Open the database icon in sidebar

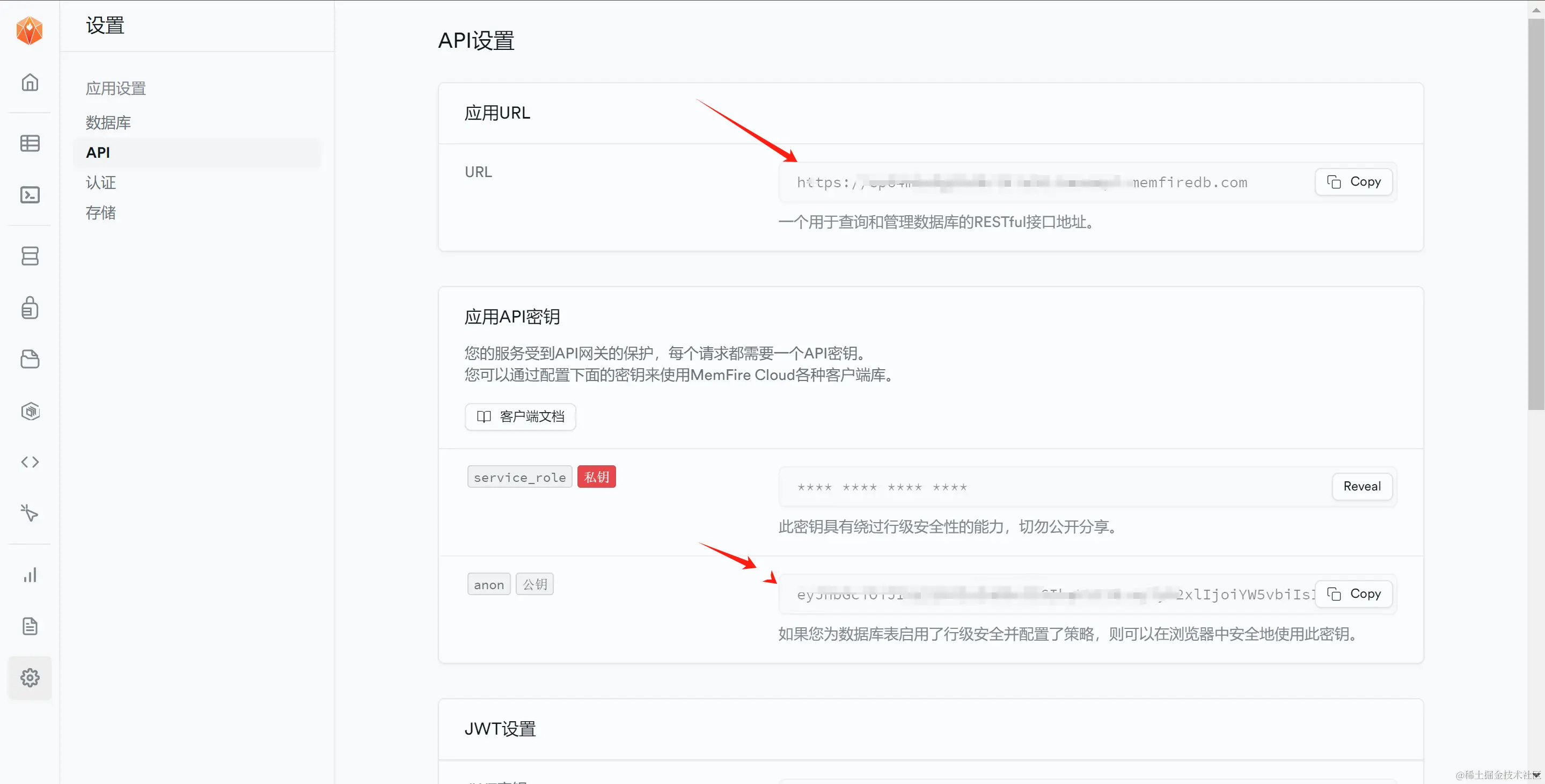click(x=30, y=256)
